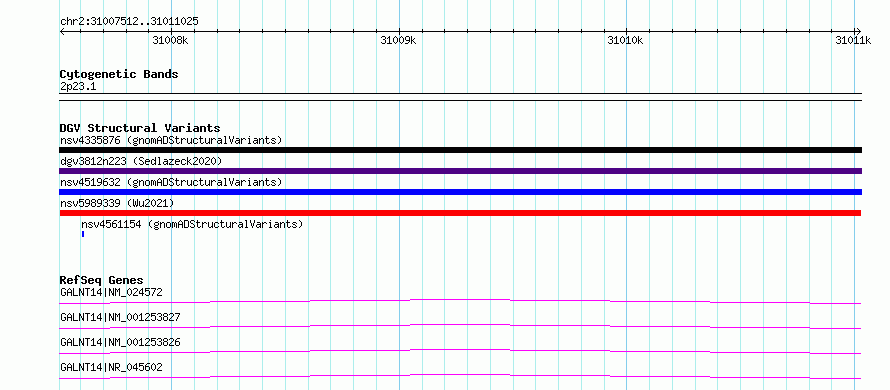Open the RefSeq Genes track title
The image size is (890, 390).
coord(101,280)
